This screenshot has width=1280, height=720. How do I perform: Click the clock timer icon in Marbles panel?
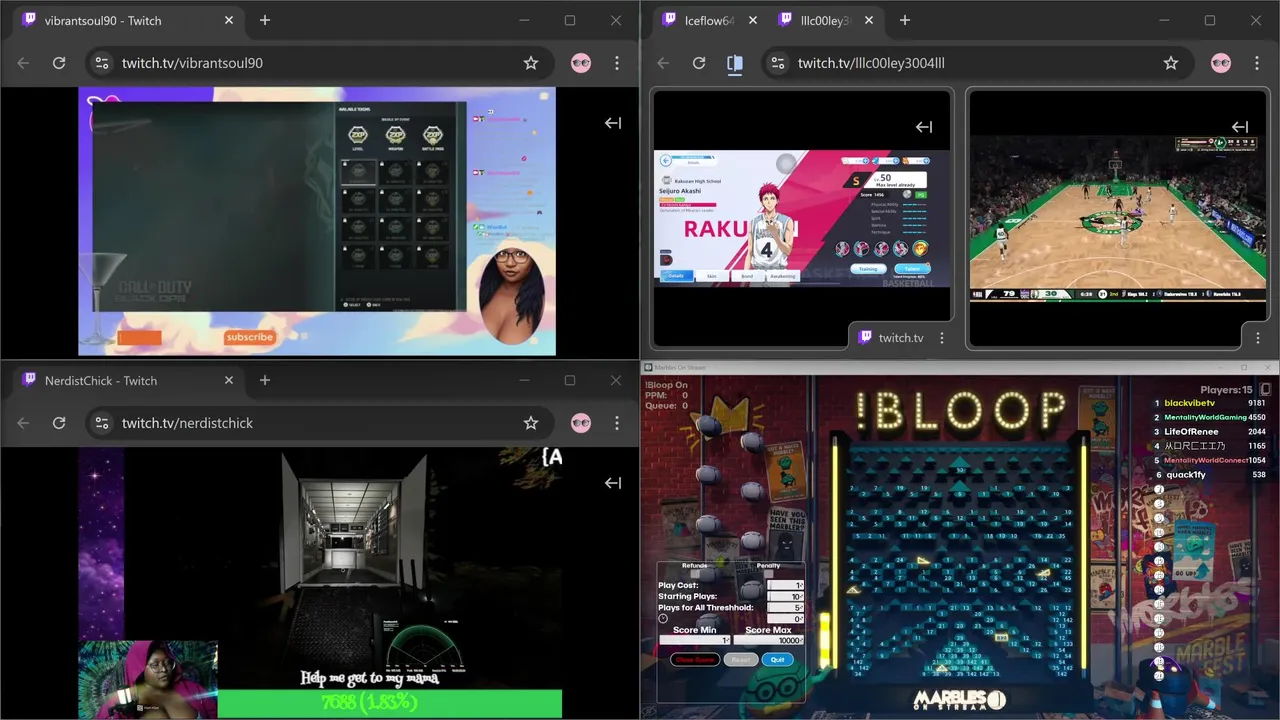(663, 618)
